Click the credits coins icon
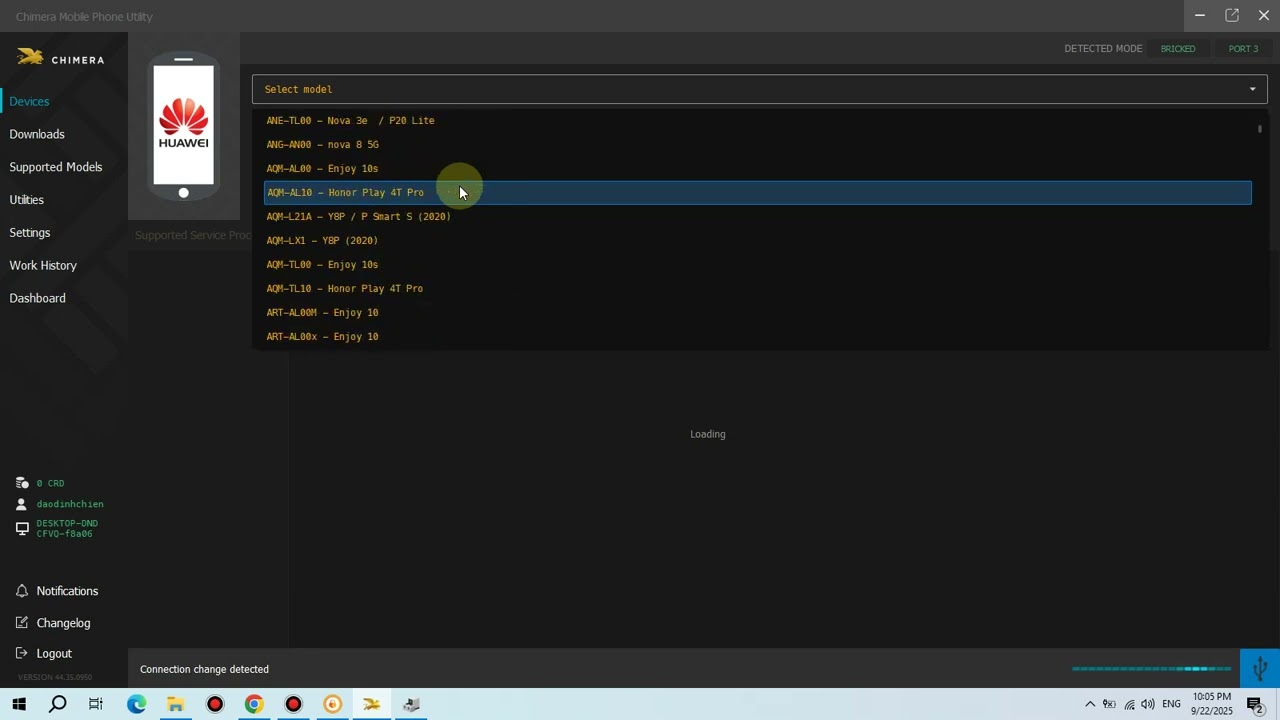 point(22,483)
